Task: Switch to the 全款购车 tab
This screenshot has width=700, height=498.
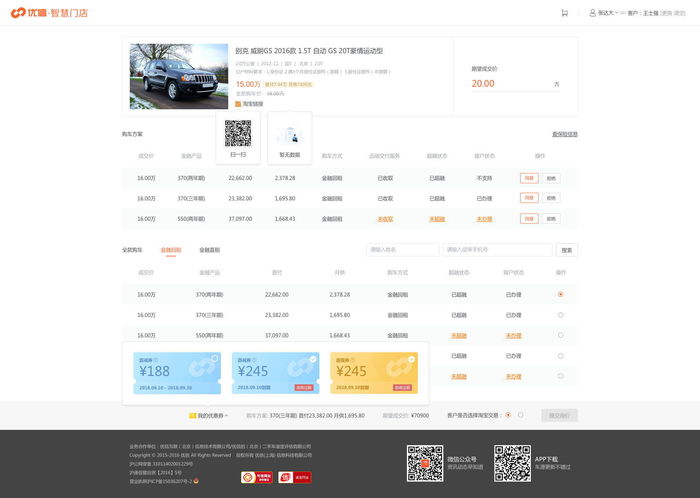Action: (132, 250)
